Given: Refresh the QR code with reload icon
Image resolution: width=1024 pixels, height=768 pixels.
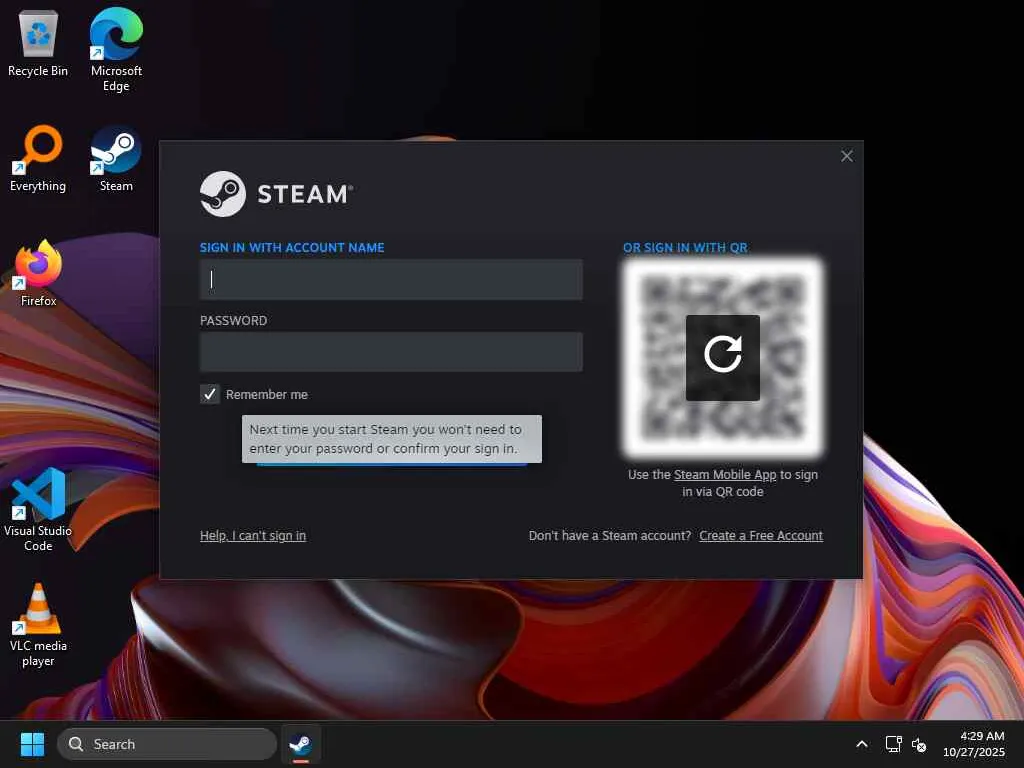Looking at the screenshot, I should tap(722, 358).
